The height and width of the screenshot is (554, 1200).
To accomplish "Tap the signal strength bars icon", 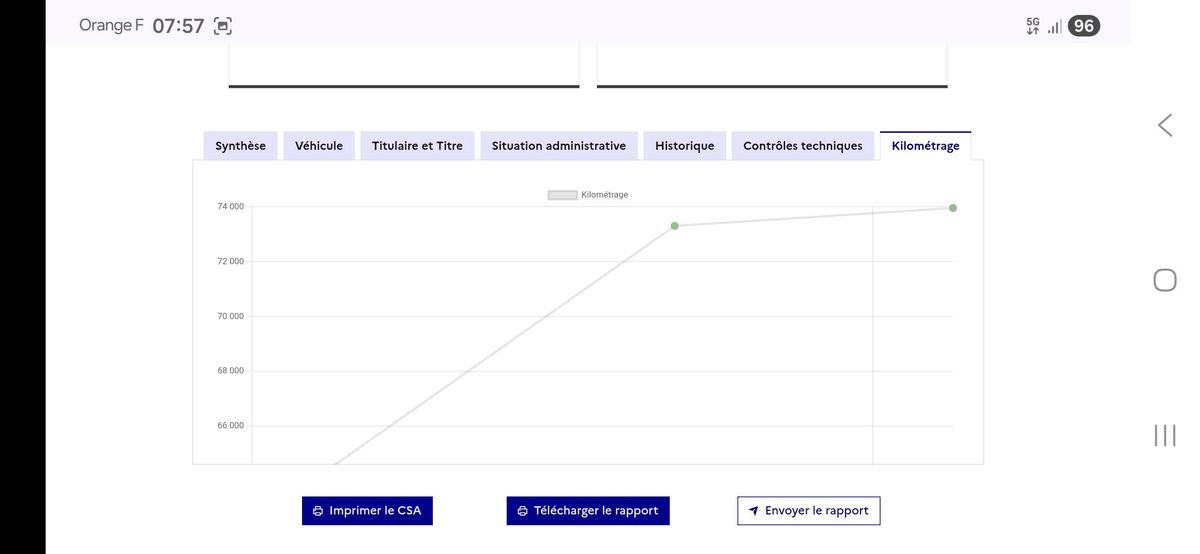I will pyautogui.click(x=1055, y=27).
